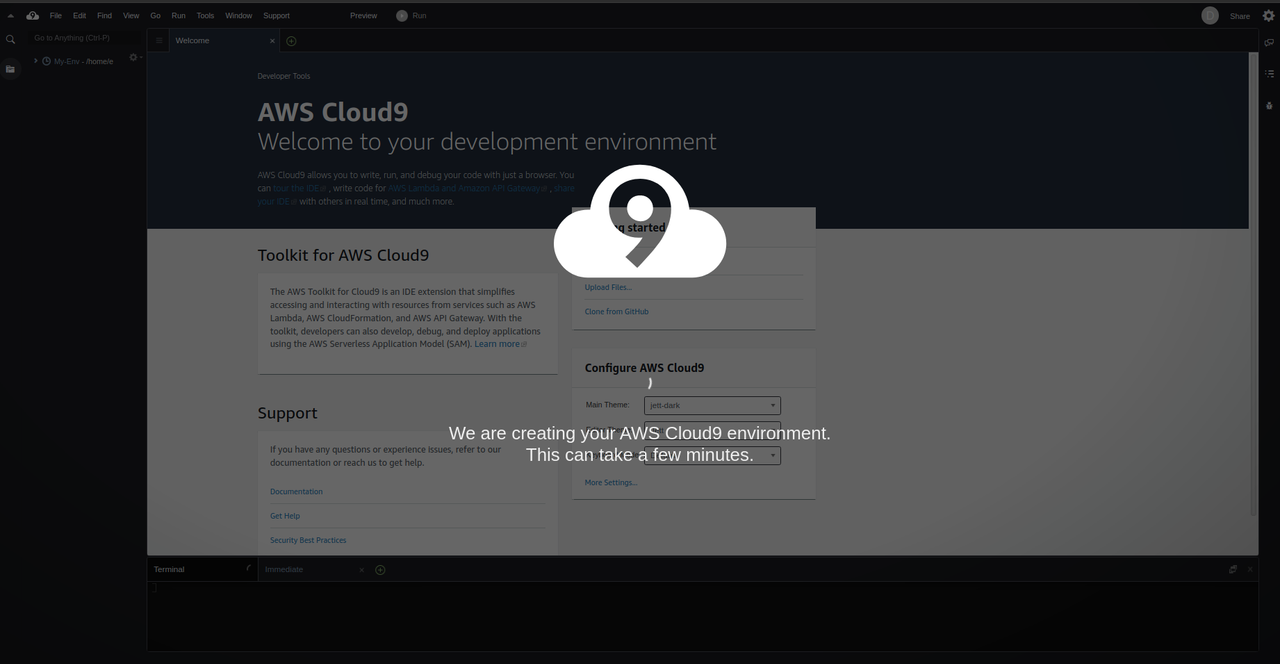Open the dropdown below the loading message
Screen dimensions: 1280x664
coord(712,456)
